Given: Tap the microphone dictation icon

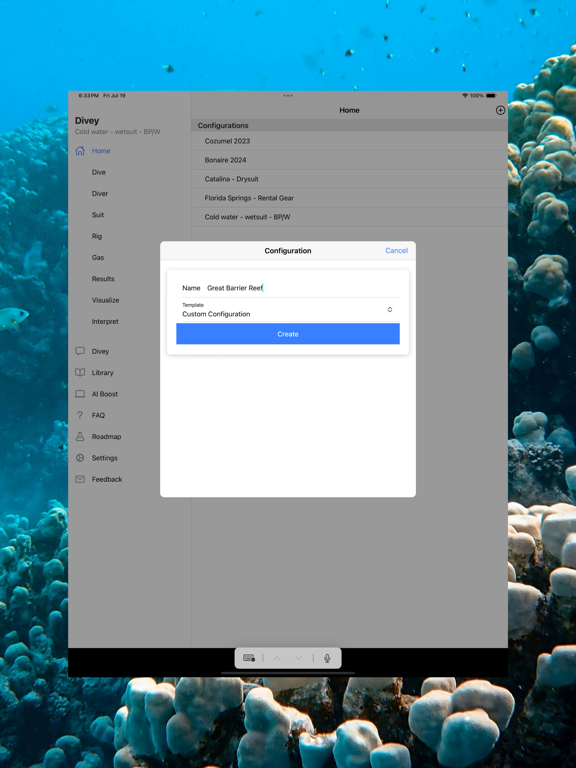Looking at the screenshot, I should pyautogui.click(x=327, y=658).
